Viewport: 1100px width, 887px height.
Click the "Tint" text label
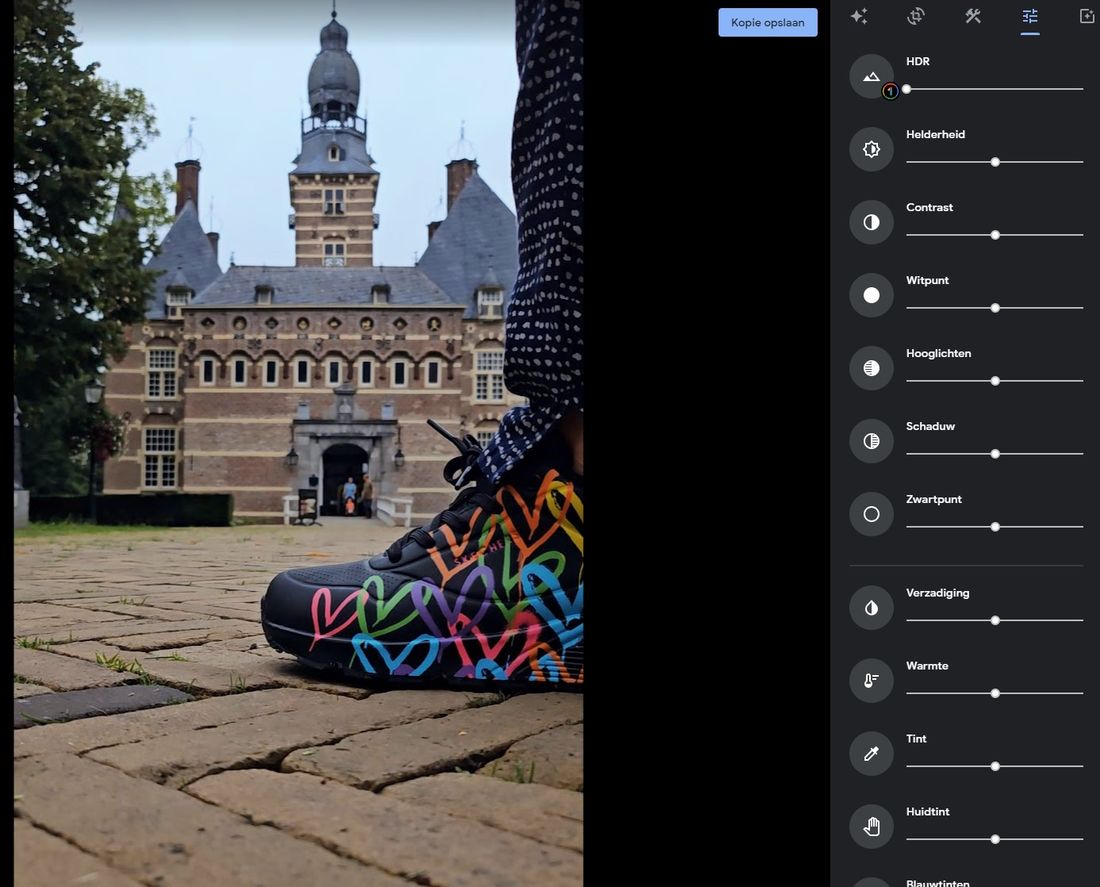[x=916, y=739]
